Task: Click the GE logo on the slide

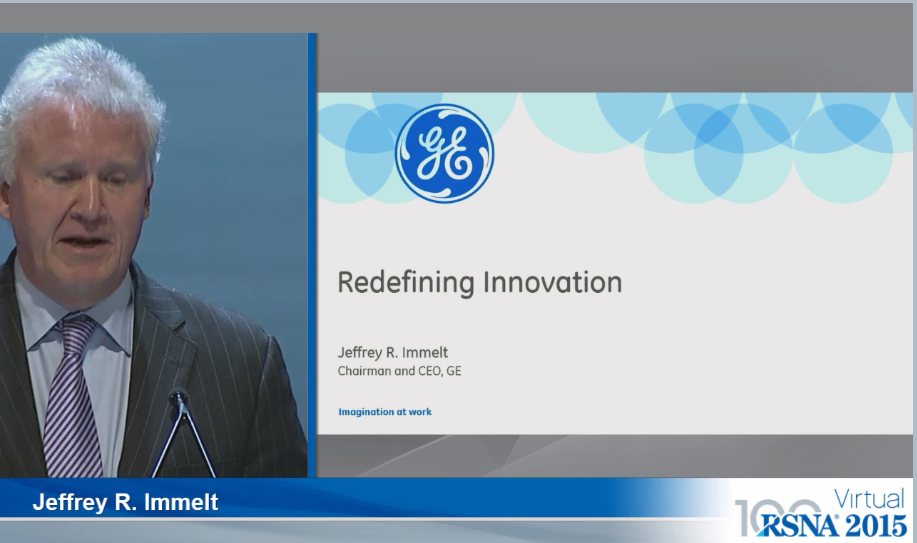Action: [x=444, y=154]
